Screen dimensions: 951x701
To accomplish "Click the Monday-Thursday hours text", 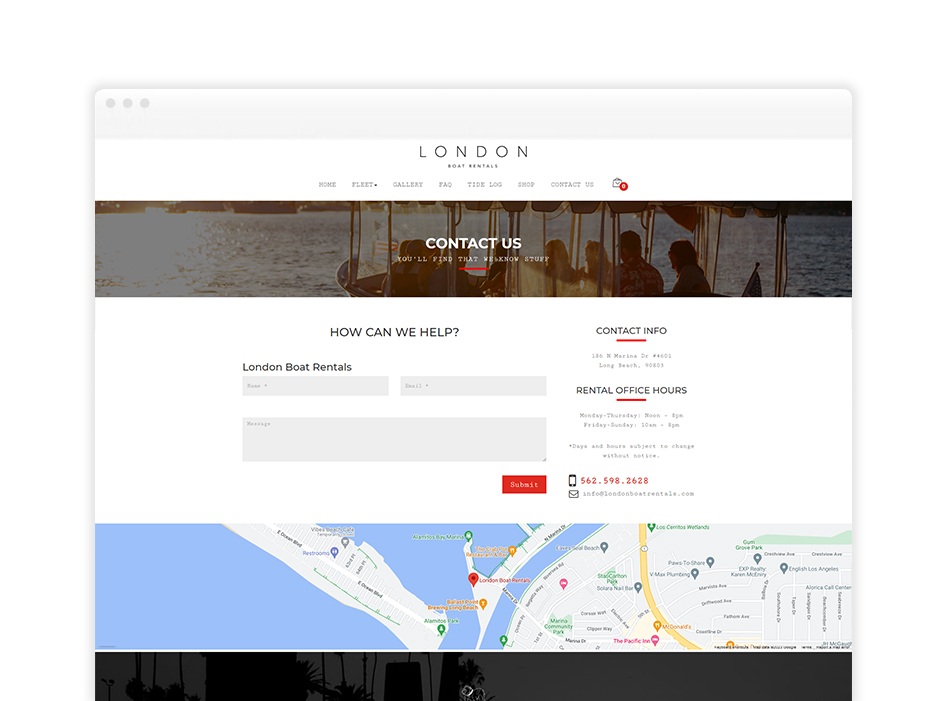I will [x=631, y=415].
